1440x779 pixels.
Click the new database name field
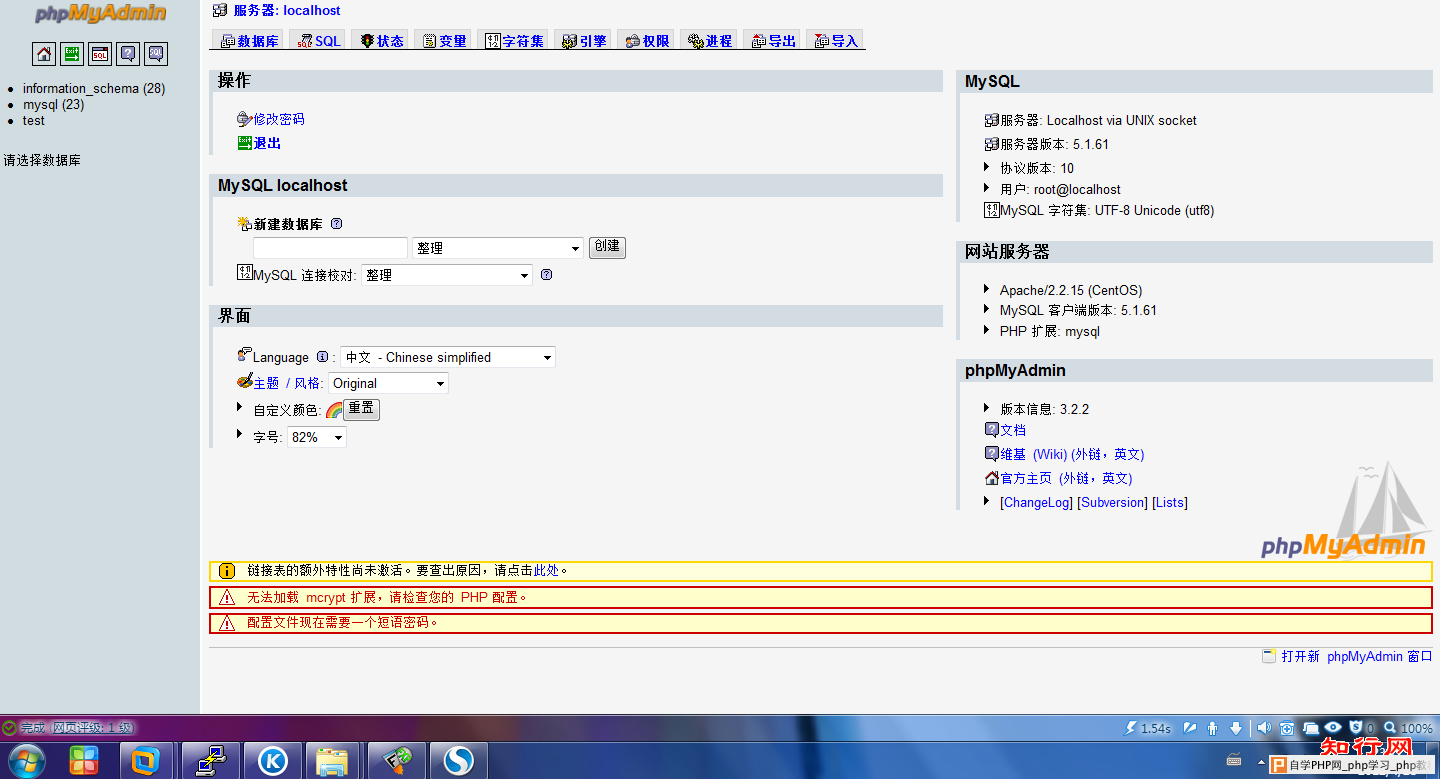[330, 248]
